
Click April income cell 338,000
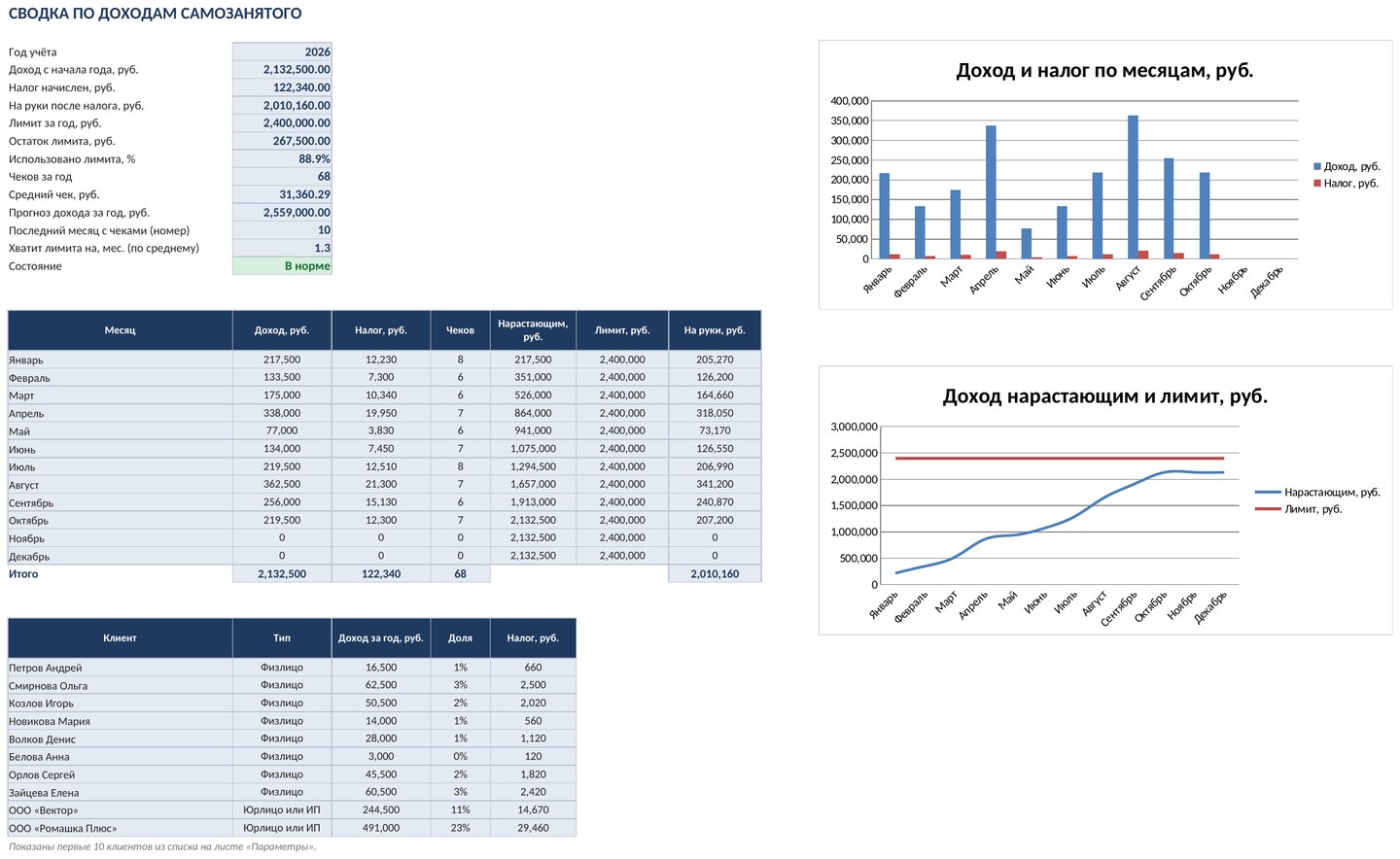click(282, 413)
